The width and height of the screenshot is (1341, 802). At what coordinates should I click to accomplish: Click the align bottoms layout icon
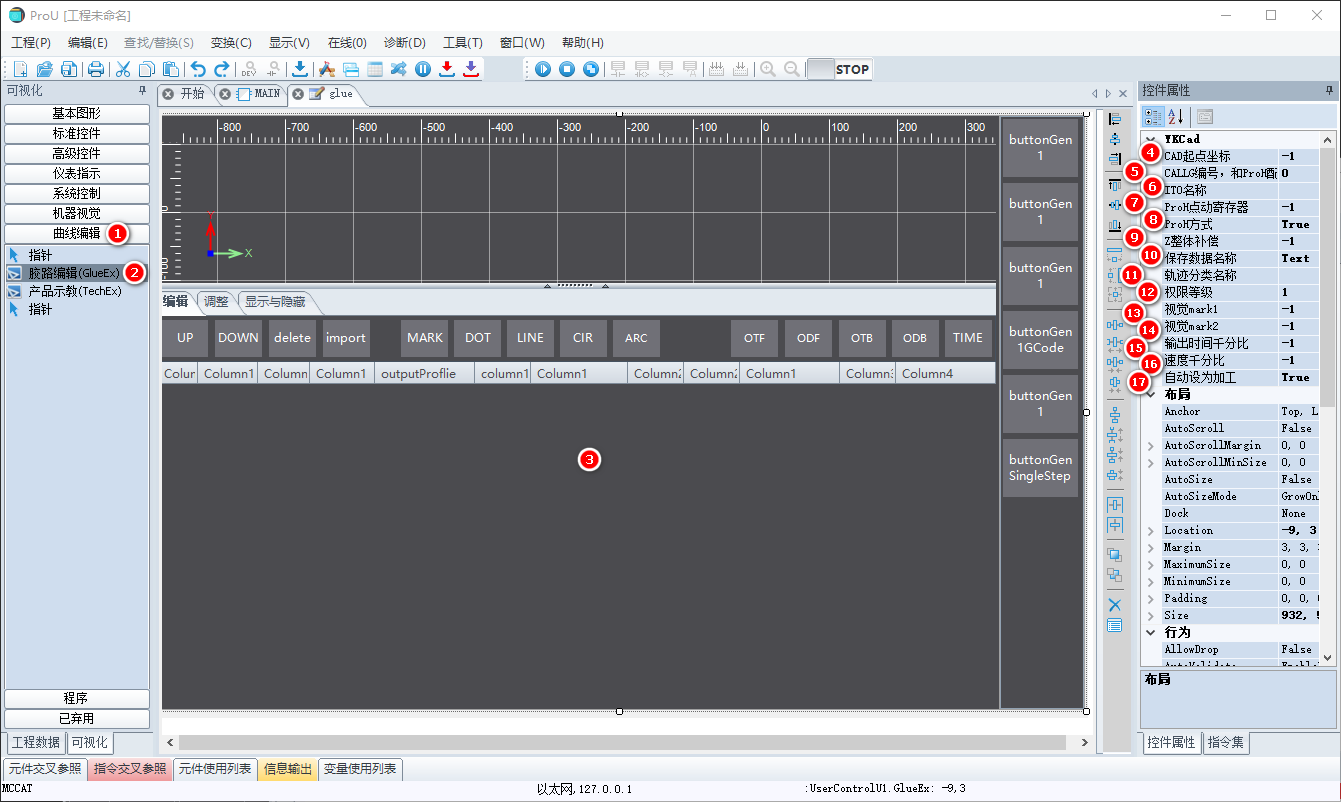coord(1115,225)
